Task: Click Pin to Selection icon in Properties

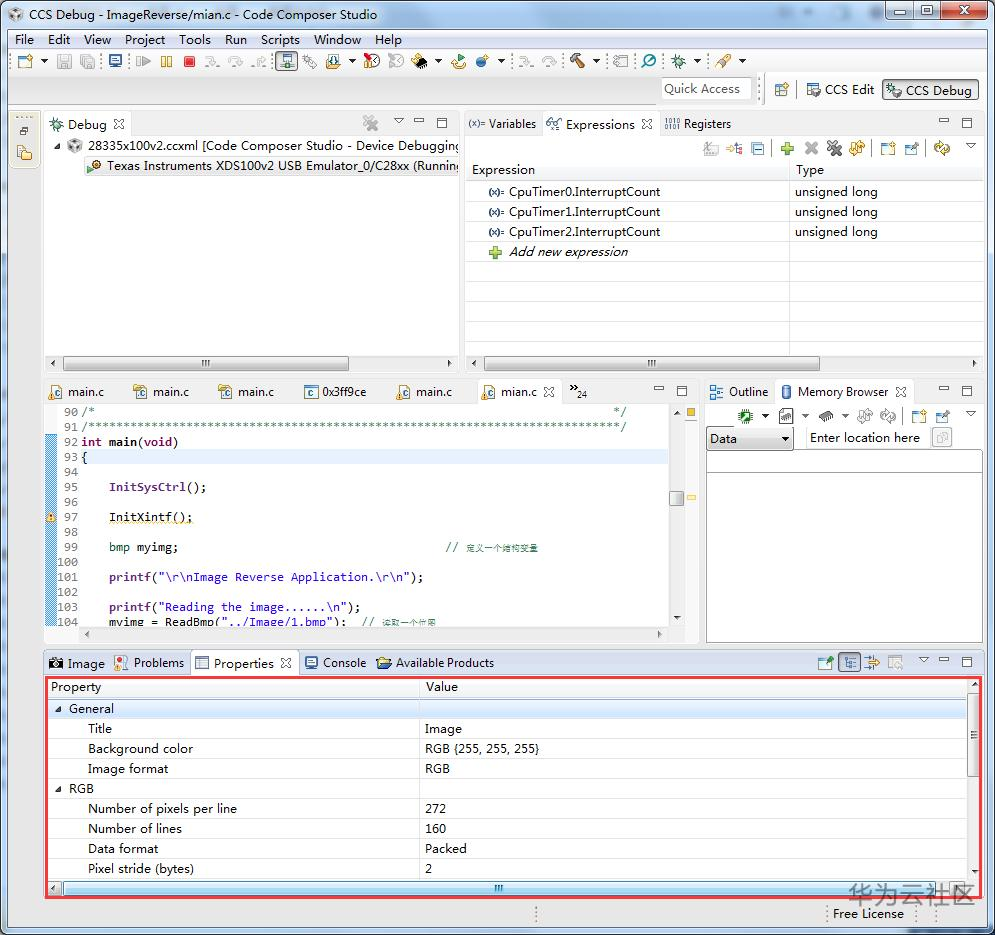Action: point(825,663)
